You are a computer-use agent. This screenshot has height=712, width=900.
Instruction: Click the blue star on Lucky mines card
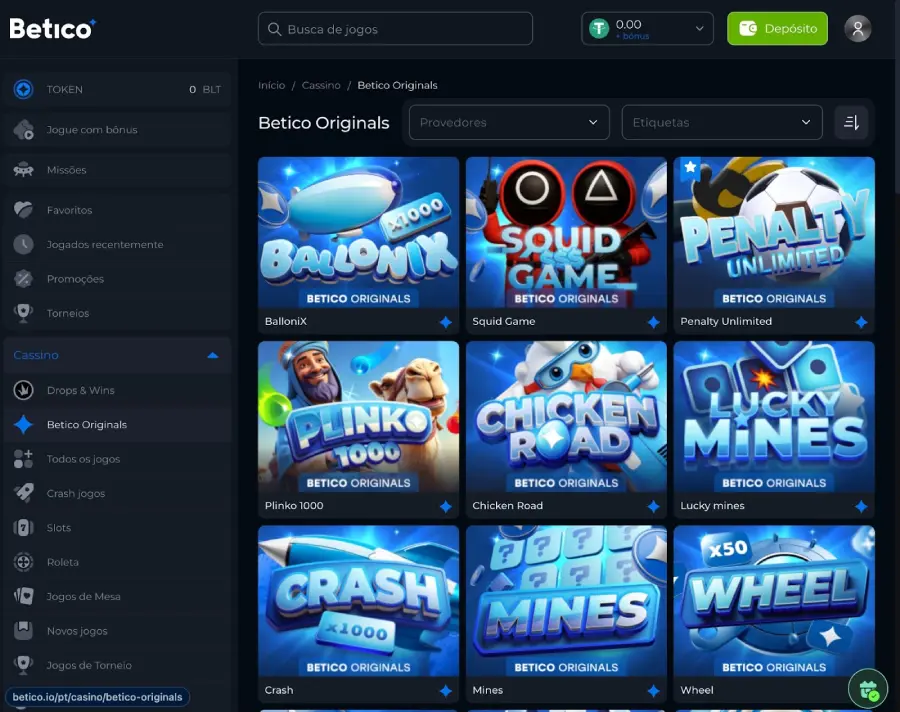861,506
